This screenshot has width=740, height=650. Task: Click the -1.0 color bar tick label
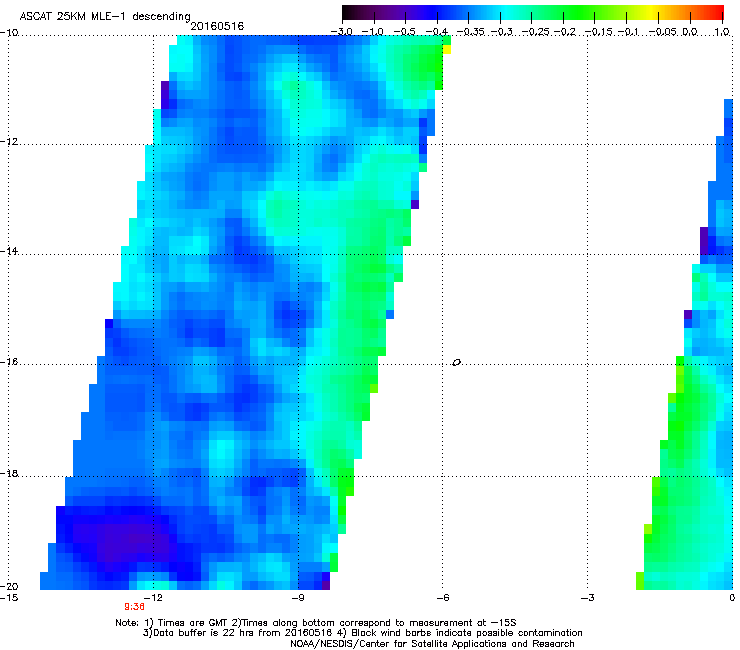click(x=373, y=32)
